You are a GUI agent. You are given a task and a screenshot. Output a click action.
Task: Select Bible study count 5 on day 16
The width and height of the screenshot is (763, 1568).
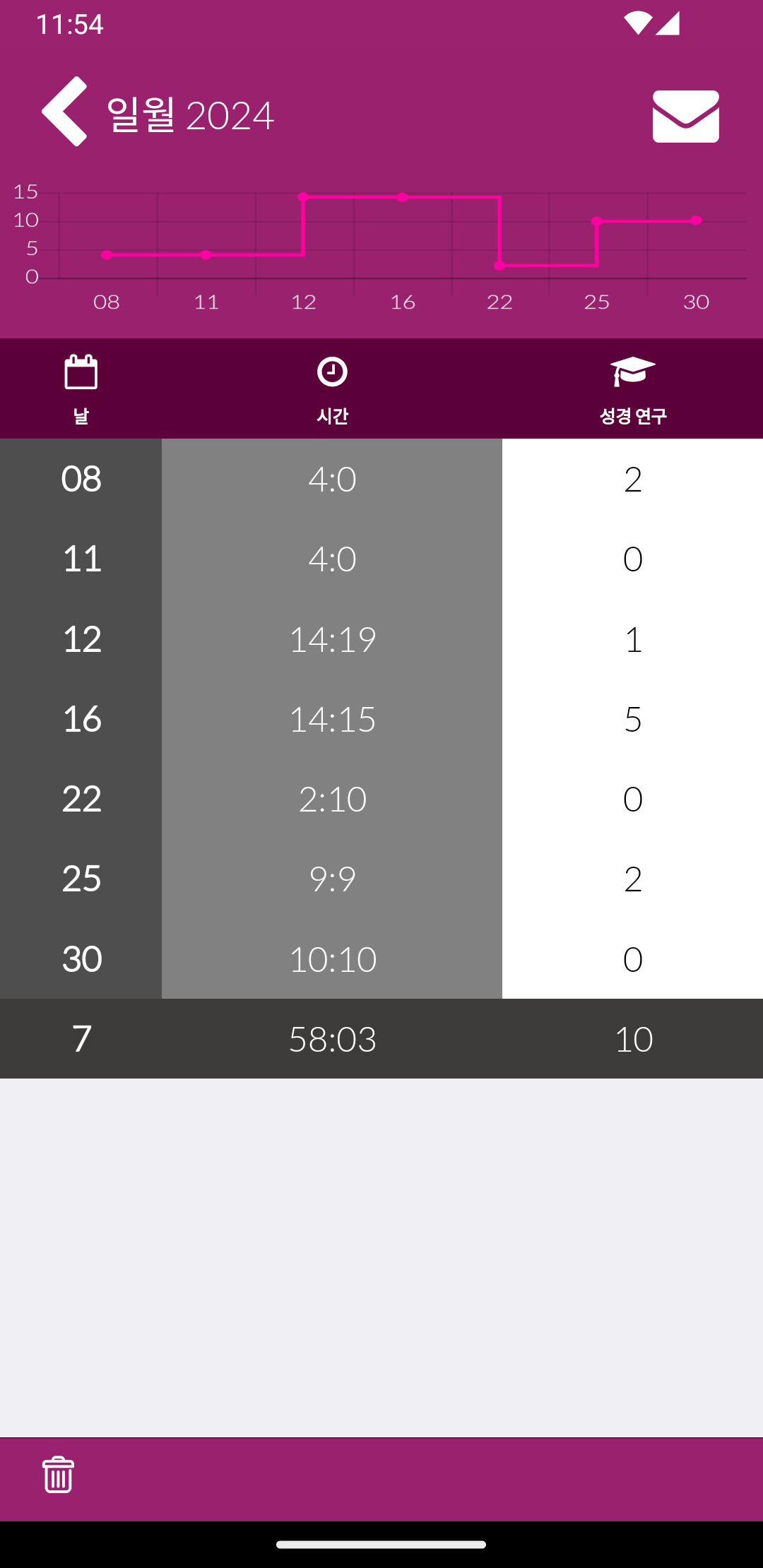tap(633, 719)
